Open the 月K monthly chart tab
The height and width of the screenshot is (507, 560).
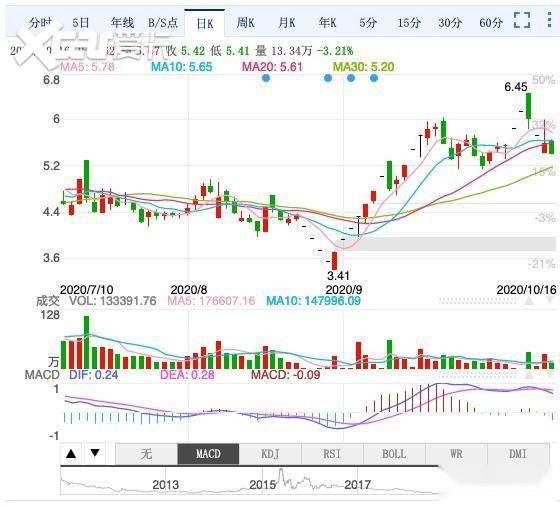coord(287,23)
